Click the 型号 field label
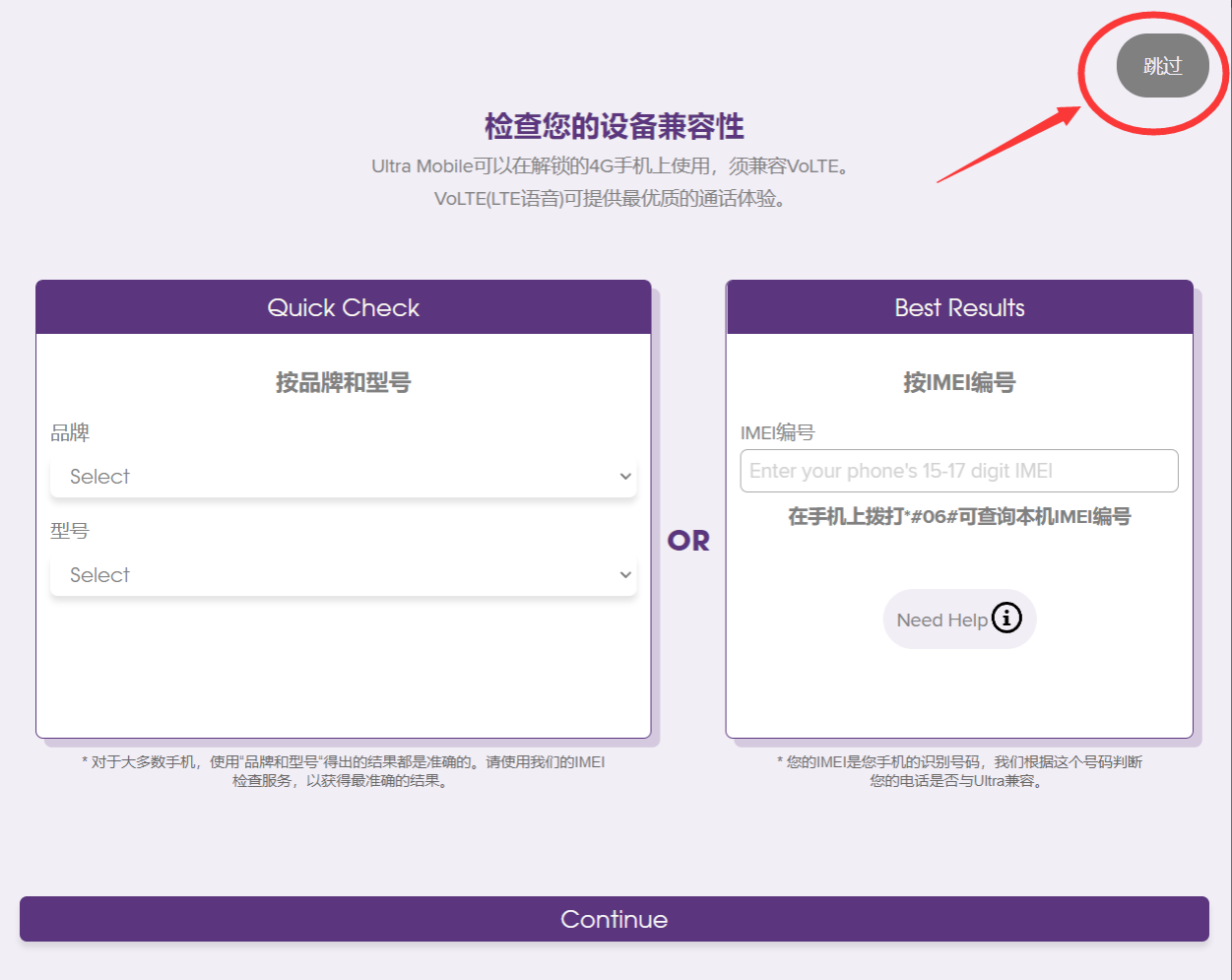 pyautogui.click(x=70, y=532)
